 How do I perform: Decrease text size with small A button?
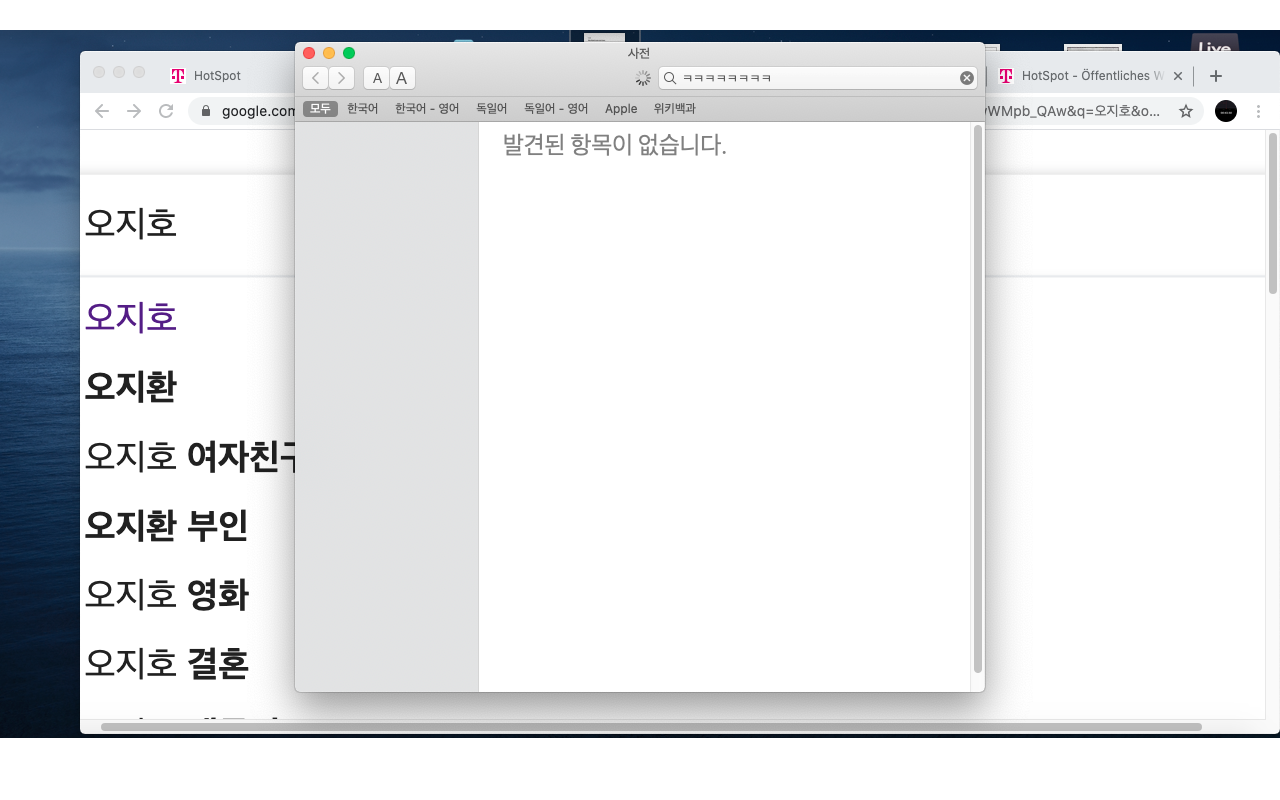(x=377, y=78)
